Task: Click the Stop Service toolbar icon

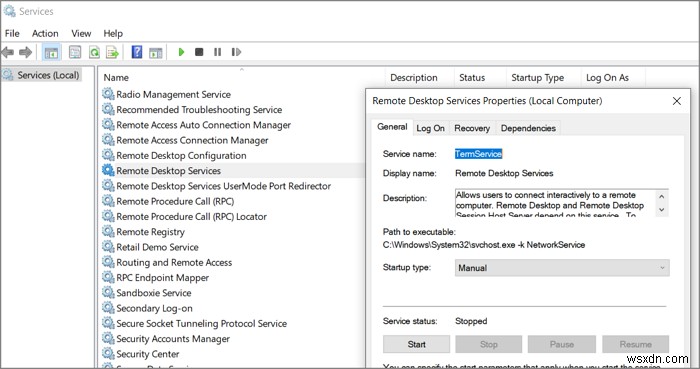Action: (199, 52)
